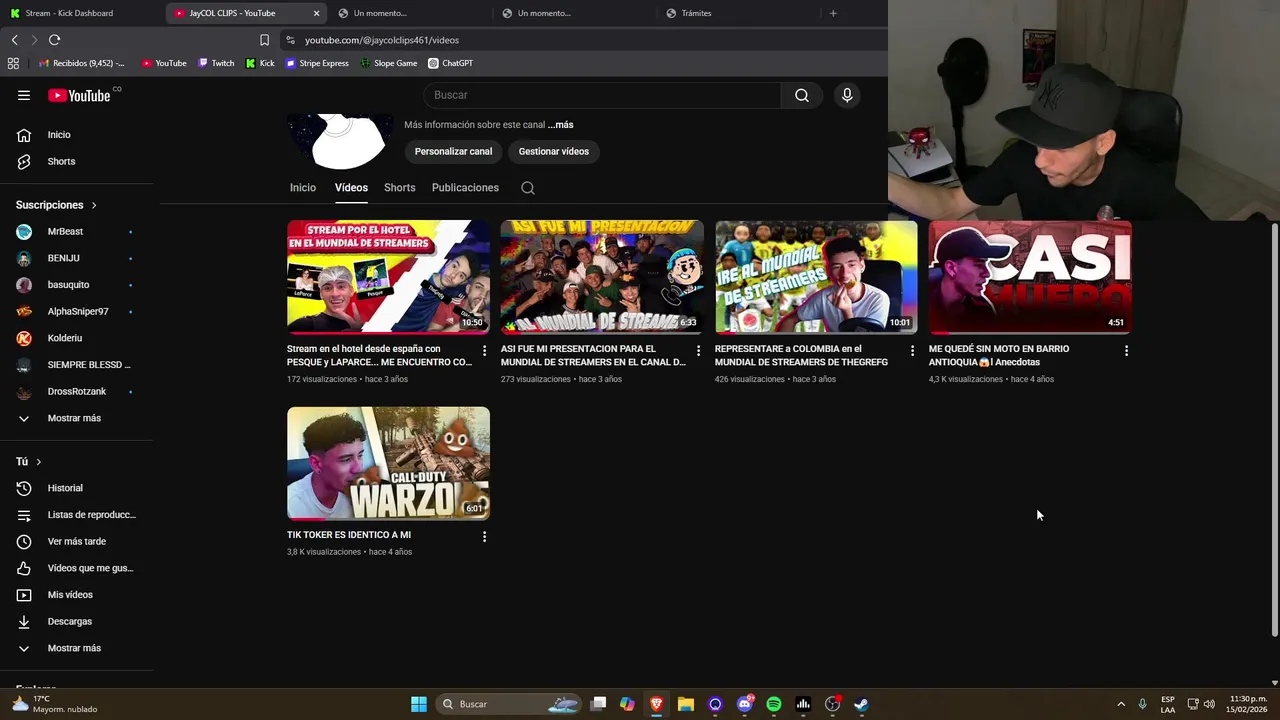Open the YouTube hamburger guide menu
Screen dimensions: 1280x720
(x=24, y=95)
